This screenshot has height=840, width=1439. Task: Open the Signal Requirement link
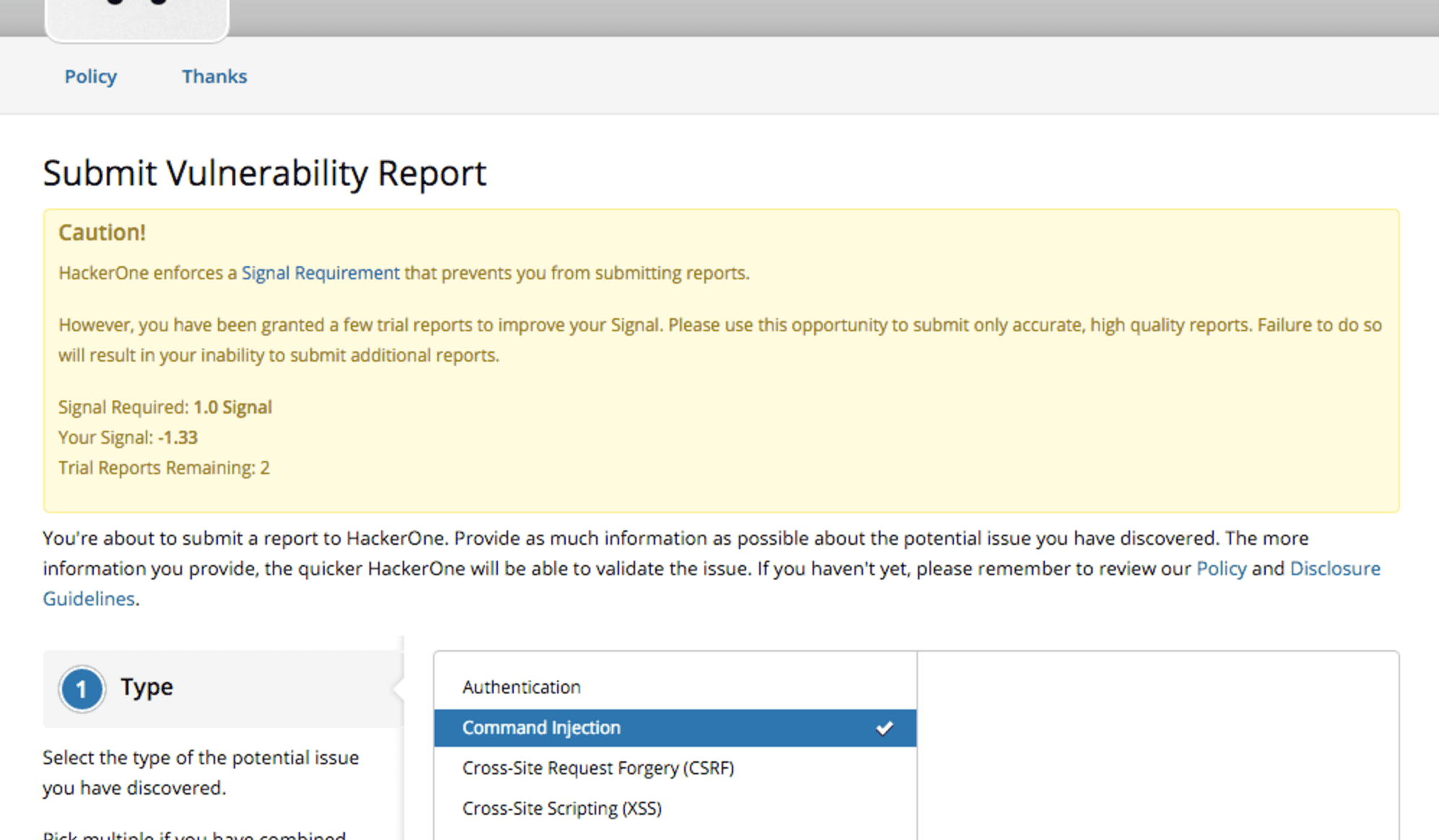[x=320, y=273]
